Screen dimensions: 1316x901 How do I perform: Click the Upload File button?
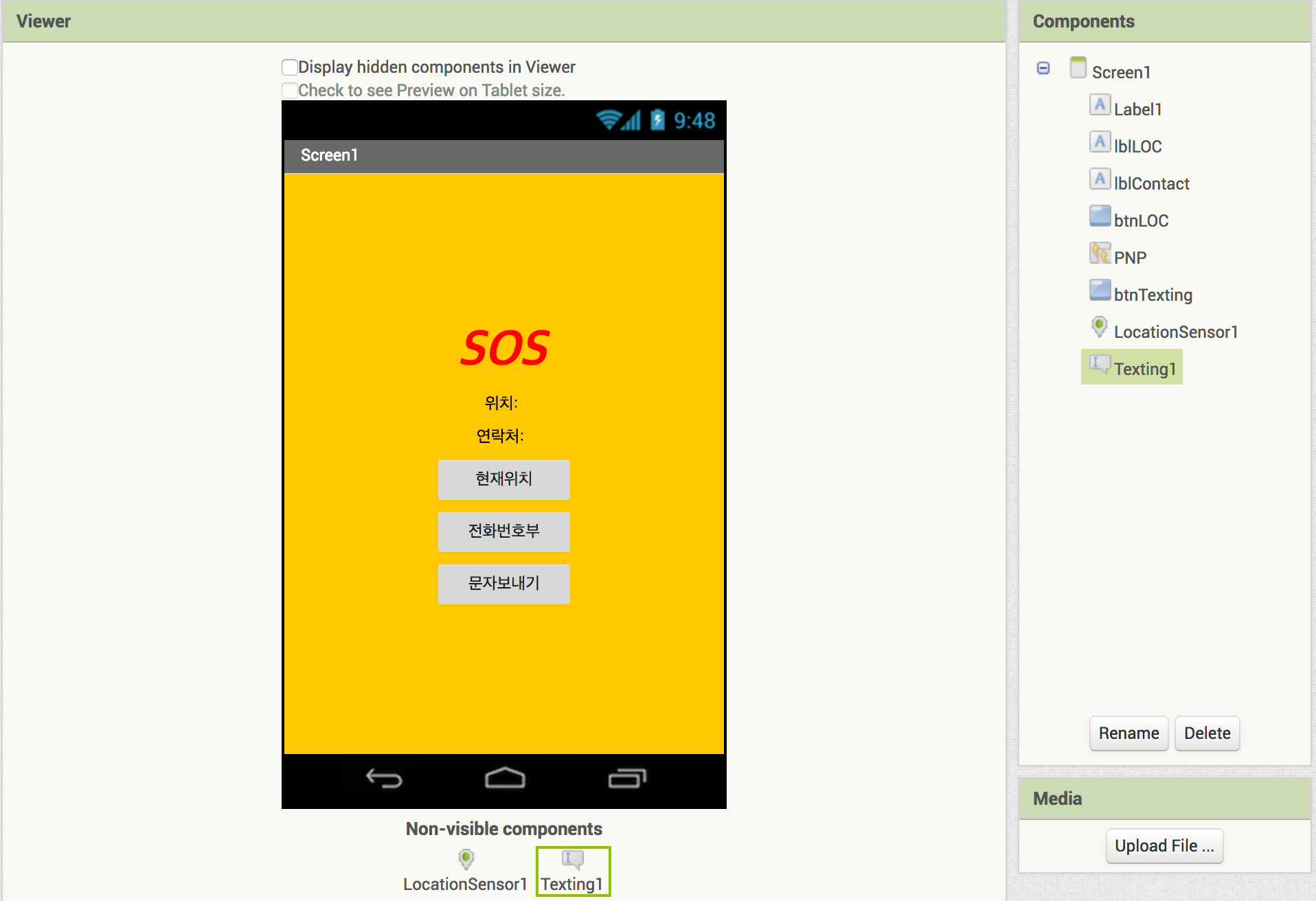pos(1164,846)
